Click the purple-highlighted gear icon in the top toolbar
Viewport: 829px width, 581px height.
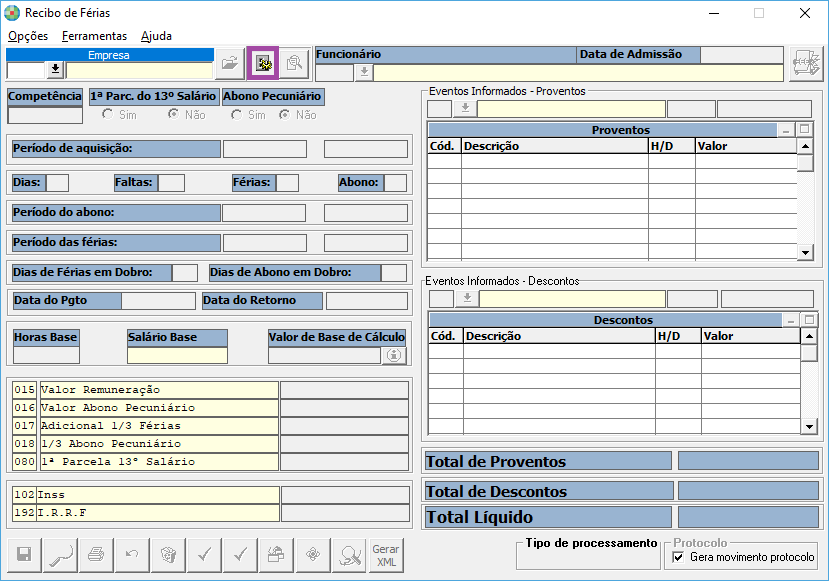click(x=263, y=63)
